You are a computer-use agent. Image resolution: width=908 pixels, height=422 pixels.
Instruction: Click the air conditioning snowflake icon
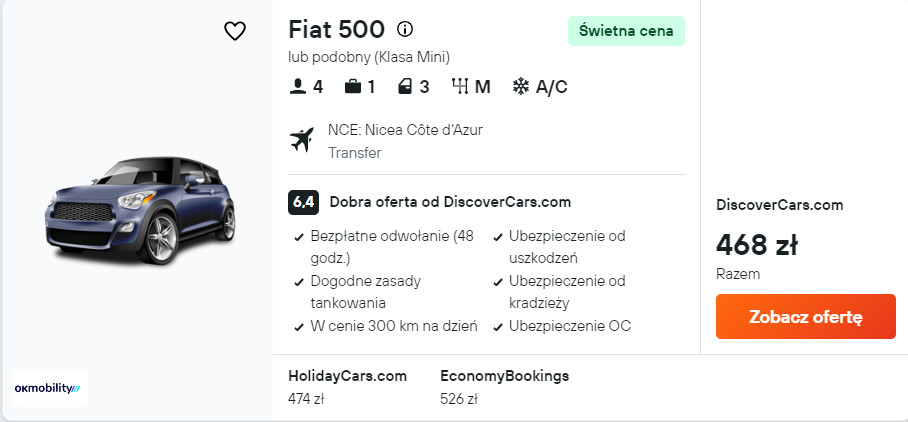pyautogui.click(x=521, y=87)
